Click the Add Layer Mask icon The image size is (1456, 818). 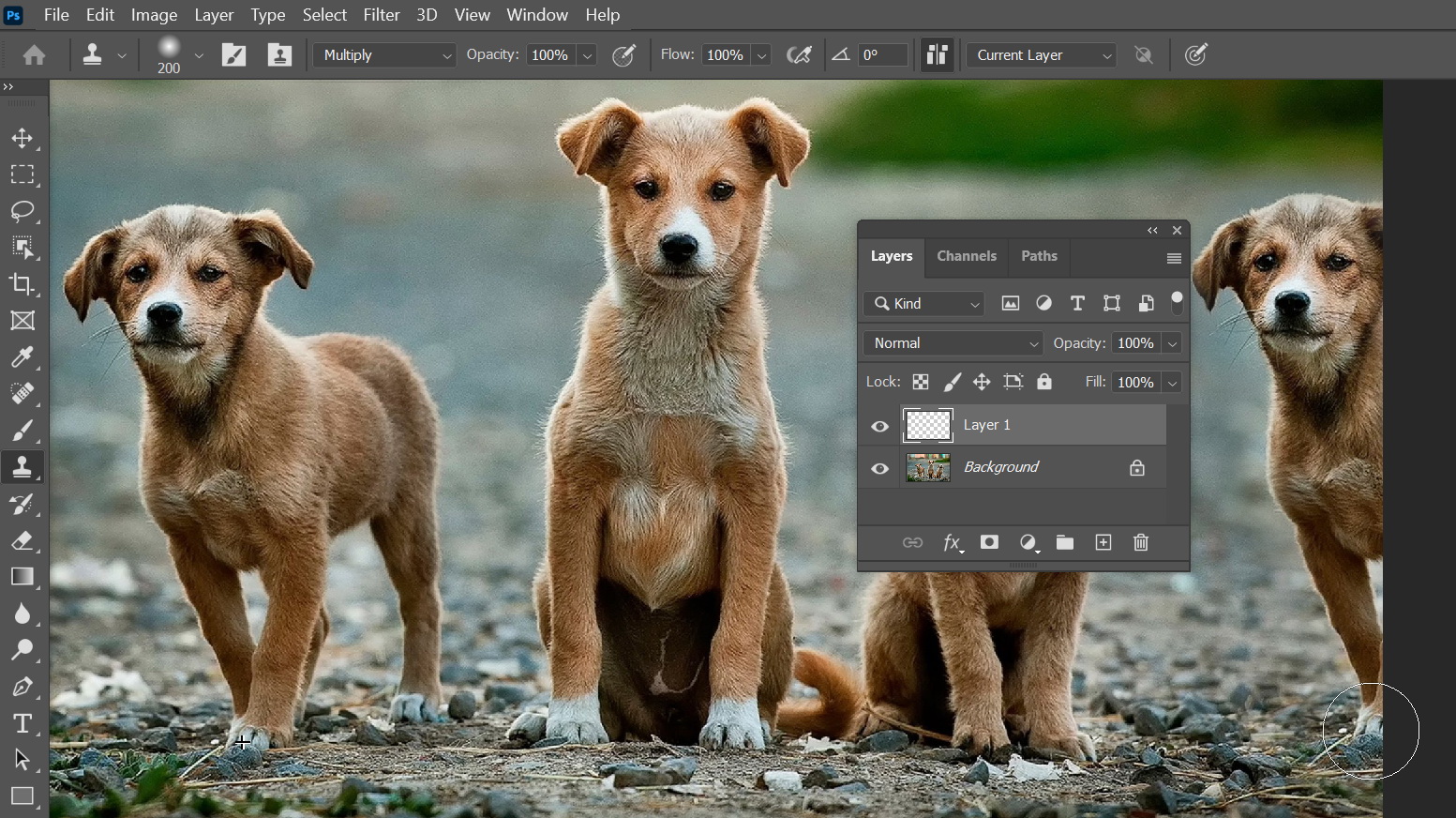pyautogui.click(x=990, y=542)
